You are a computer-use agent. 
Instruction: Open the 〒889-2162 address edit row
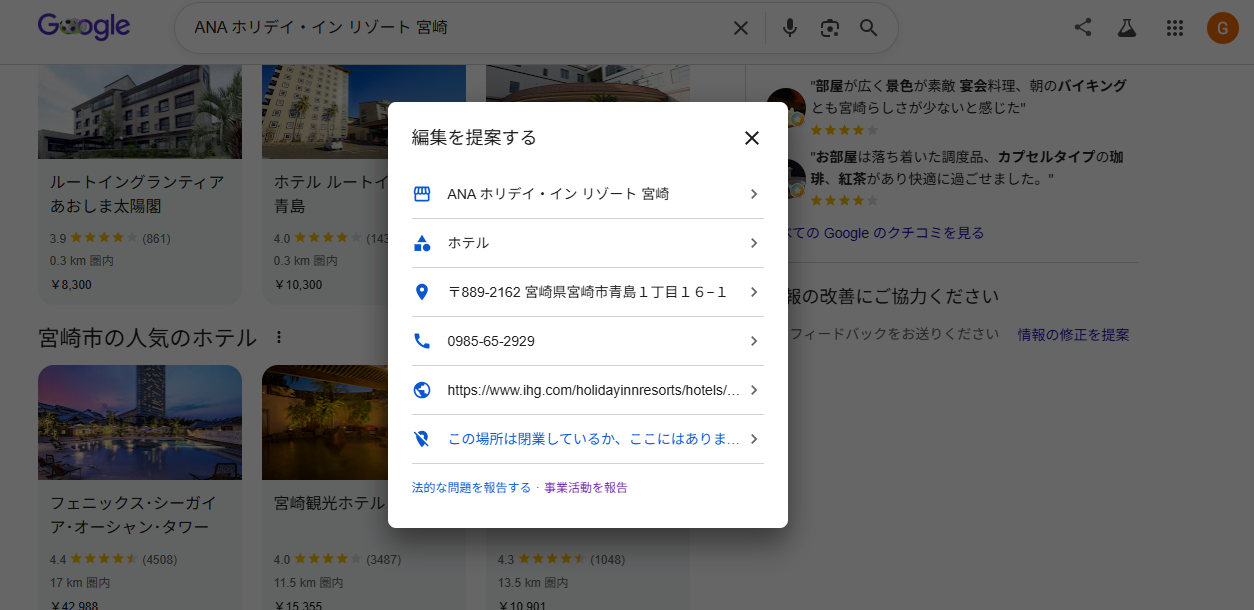pyautogui.click(x=588, y=292)
